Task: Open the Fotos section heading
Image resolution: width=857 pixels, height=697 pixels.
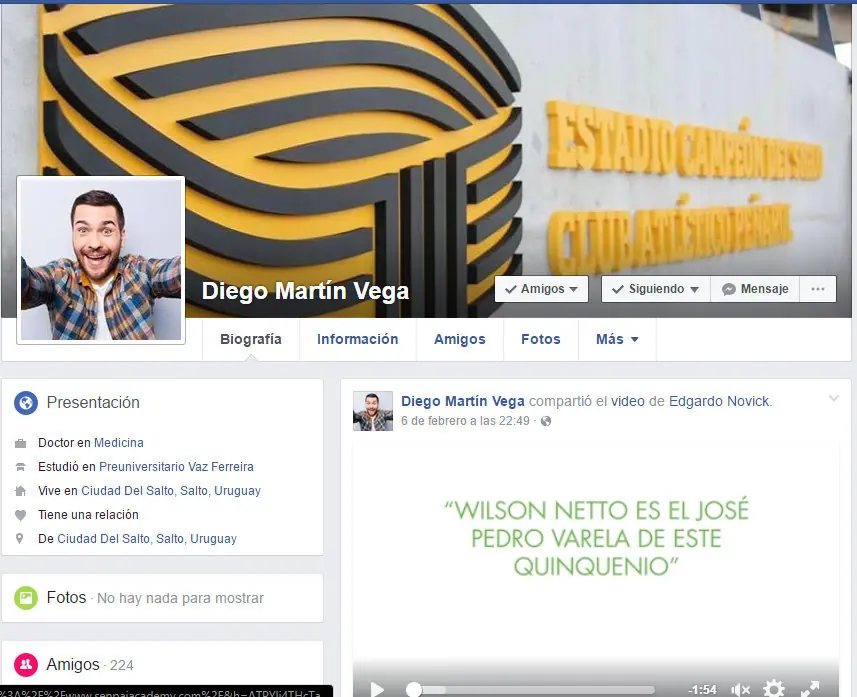Action: pyautogui.click(x=66, y=598)
